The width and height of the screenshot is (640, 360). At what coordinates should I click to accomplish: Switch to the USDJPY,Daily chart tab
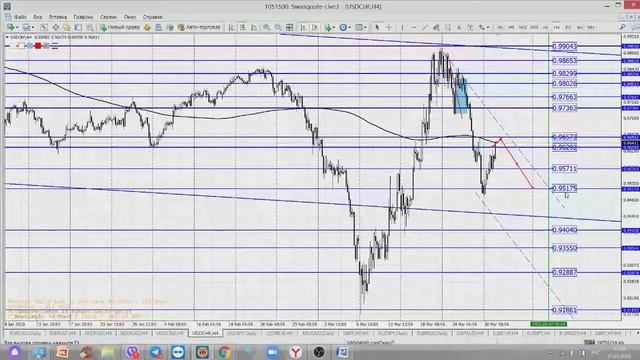coord(241,333)
